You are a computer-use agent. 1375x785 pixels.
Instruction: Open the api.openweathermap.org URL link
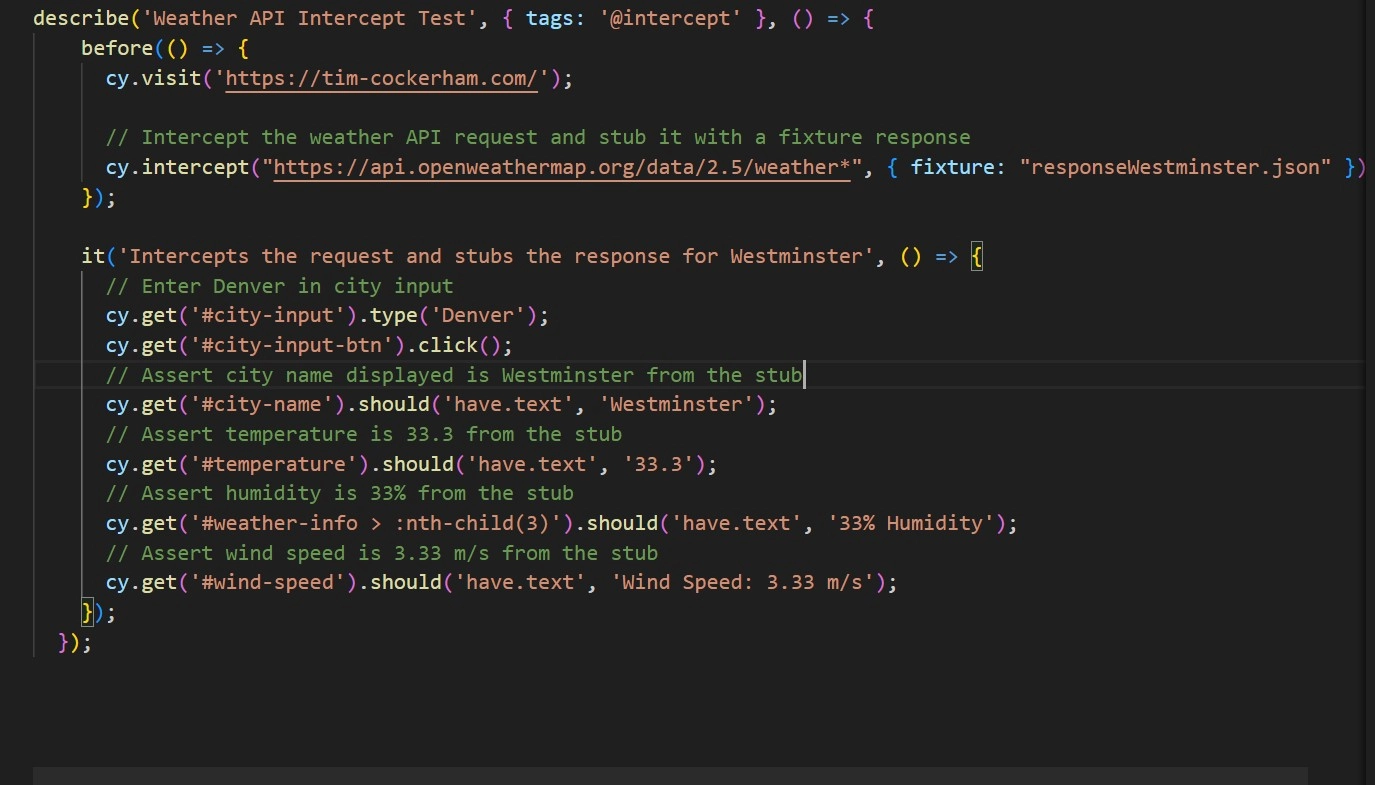(562, 168)
